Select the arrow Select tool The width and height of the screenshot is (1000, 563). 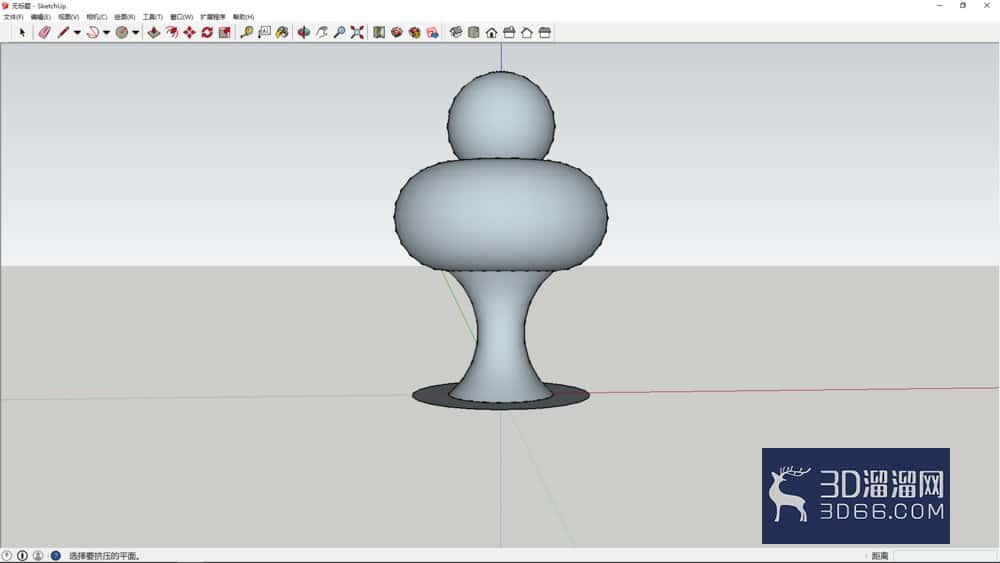pos(22,33)
